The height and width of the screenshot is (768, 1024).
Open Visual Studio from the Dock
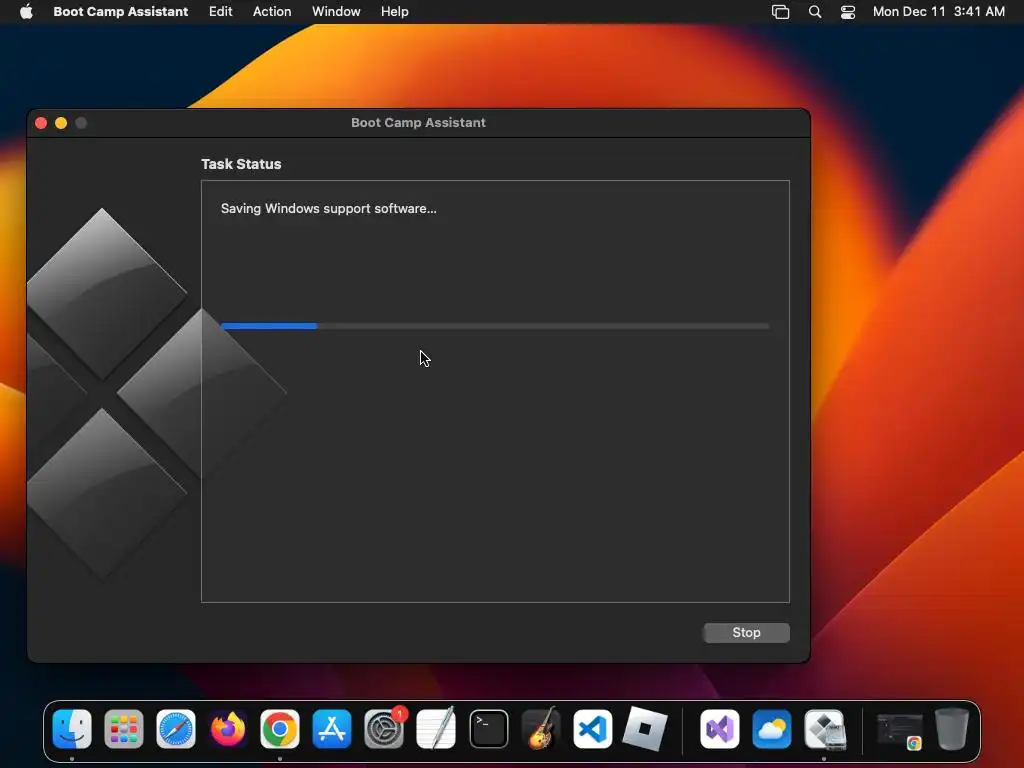coord(720,728)
